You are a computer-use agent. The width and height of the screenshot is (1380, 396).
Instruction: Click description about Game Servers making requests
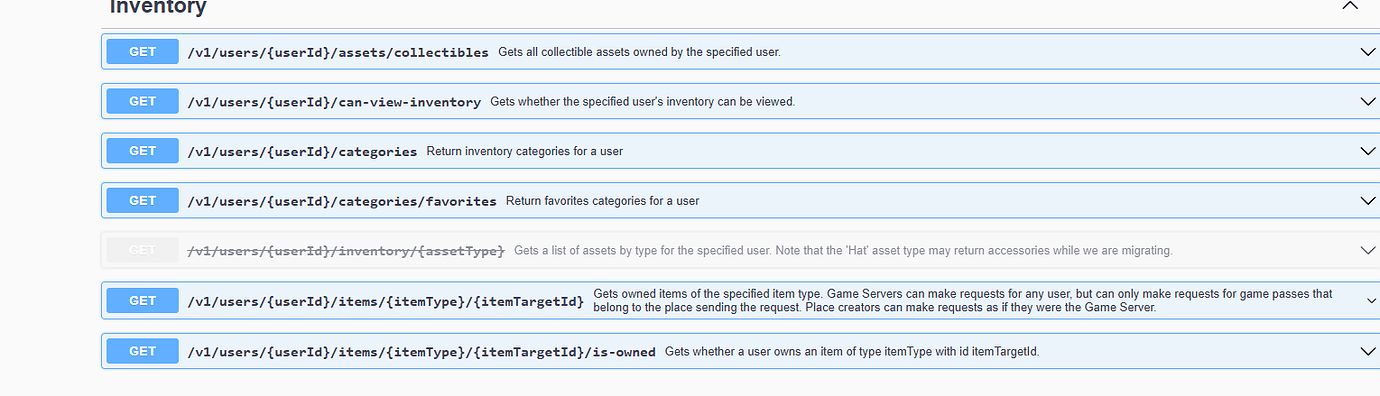(963, 301)
